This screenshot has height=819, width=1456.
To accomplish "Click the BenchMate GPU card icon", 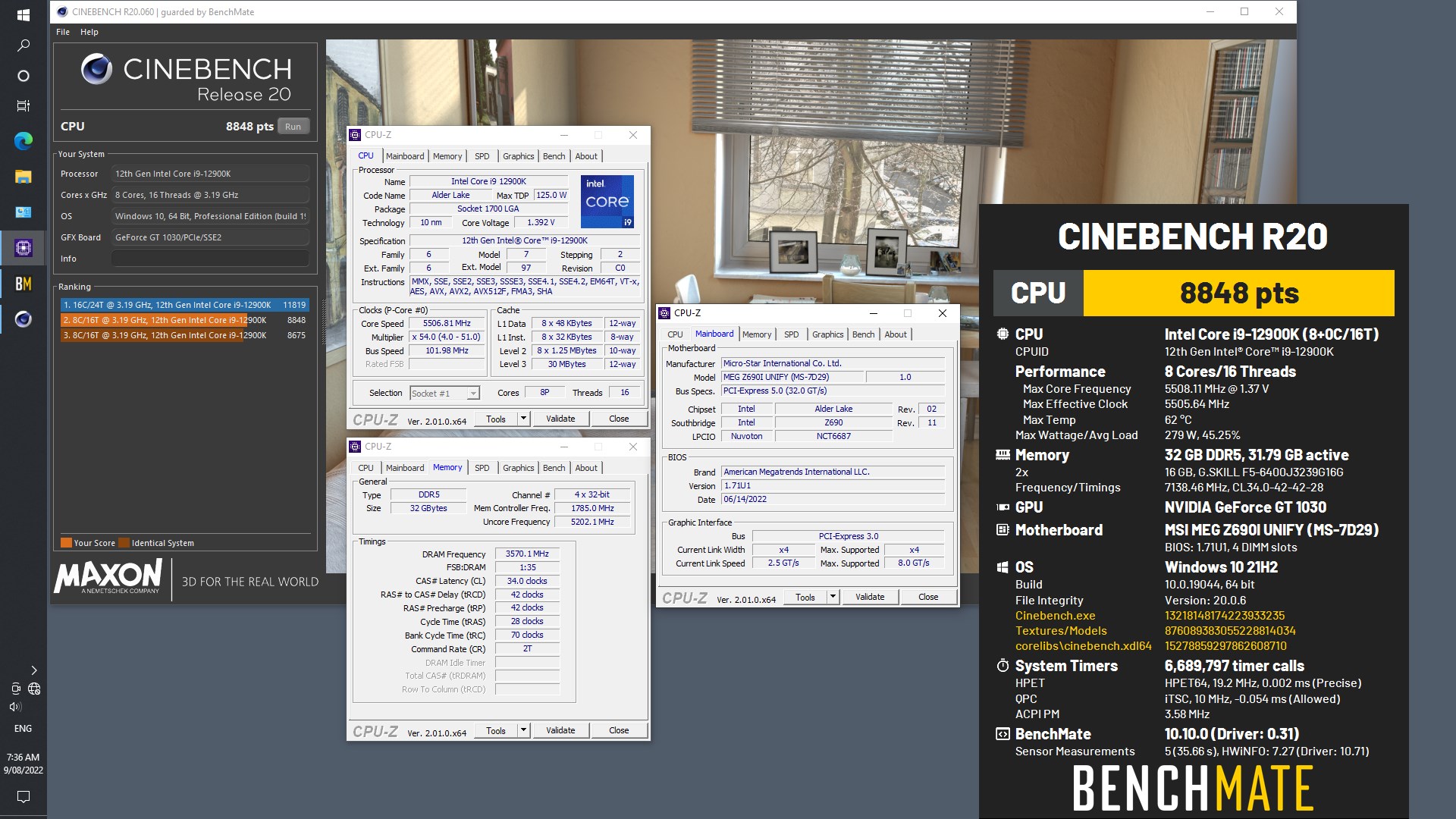I will click(x=1003, y=507).
